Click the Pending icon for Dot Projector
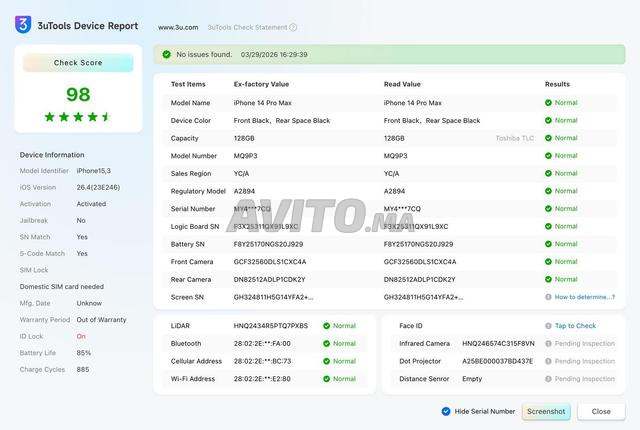 [x=548, y=361]
